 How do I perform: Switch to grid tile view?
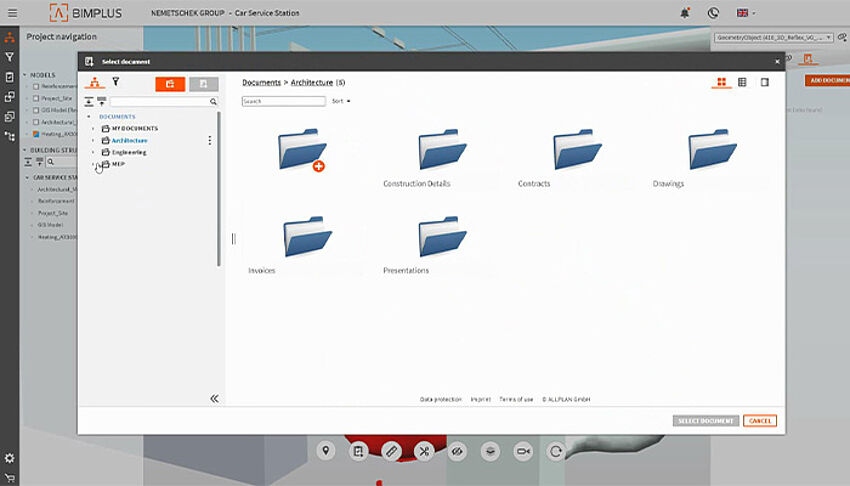[x=720, y=82]
